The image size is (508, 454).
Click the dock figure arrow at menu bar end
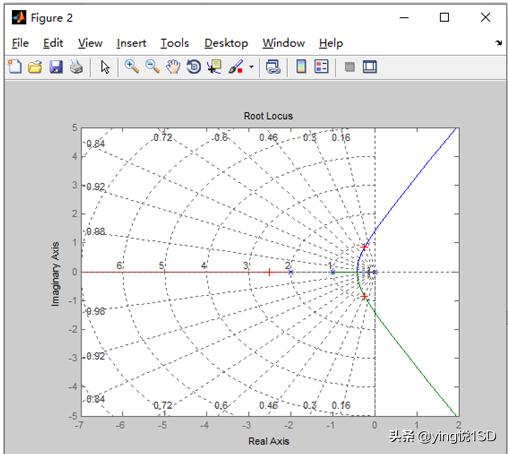click(499, 43)
